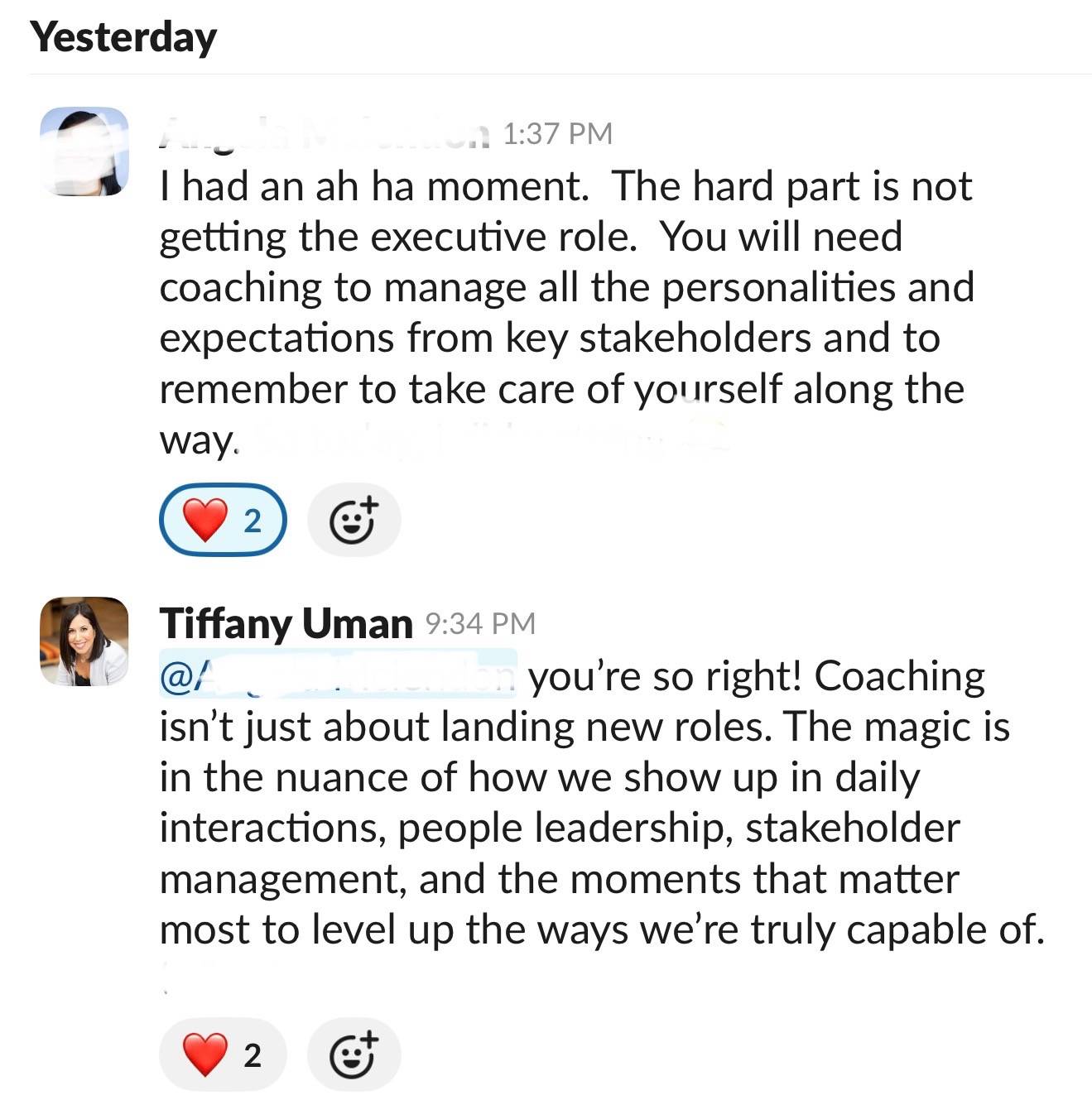Click the phrase "getting the executive role"
The image size is (1092, 1100).
[397, 237]
